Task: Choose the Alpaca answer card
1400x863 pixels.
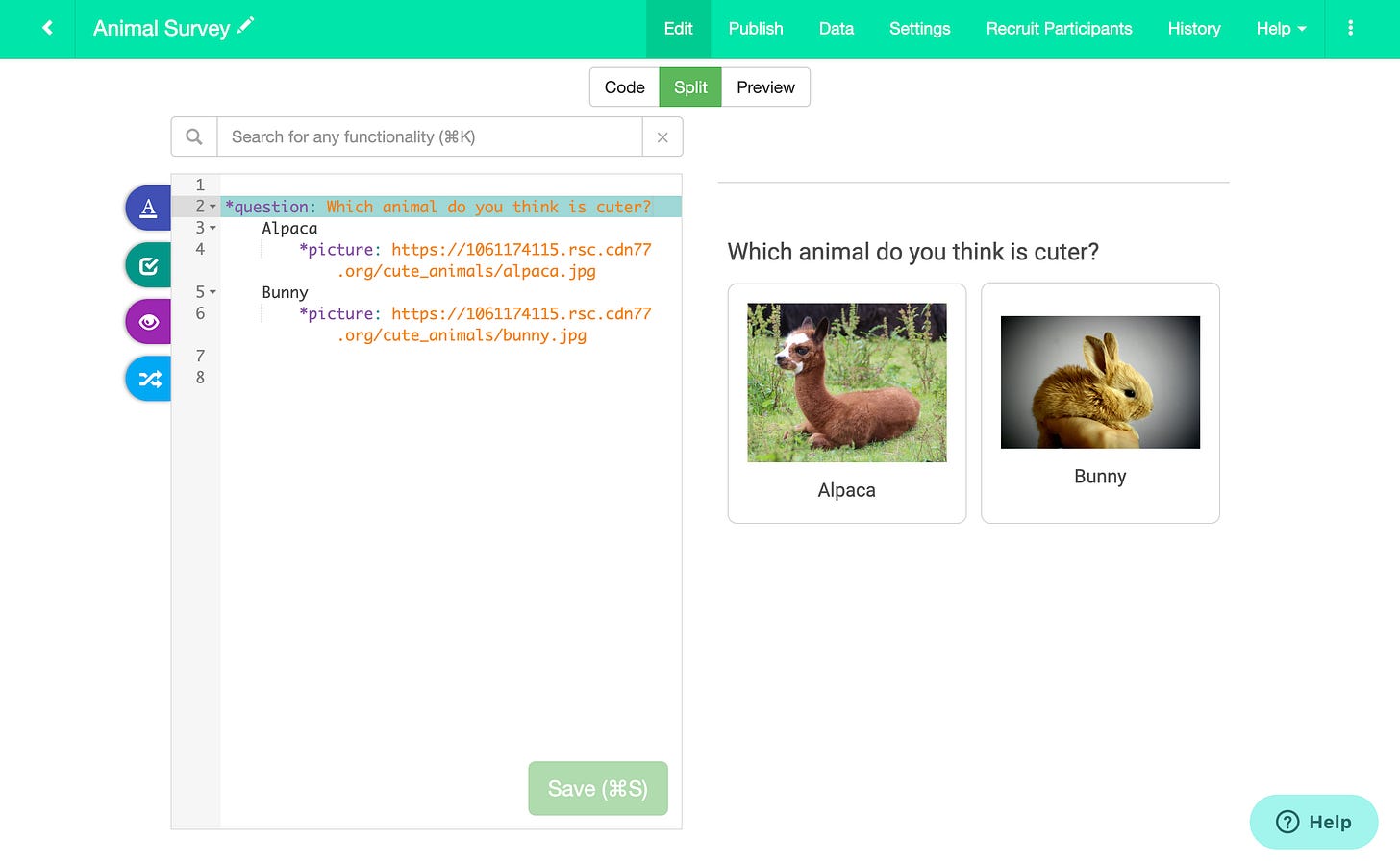Action: click(847, 403)
